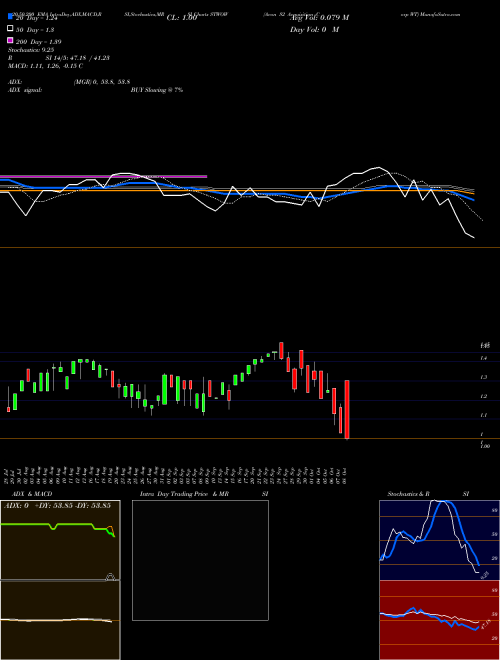Image resolution: width=500 pixels, height=660 pixels.
Task: Click the 'ADX signal:' label
Action: [x=25, y=90]
